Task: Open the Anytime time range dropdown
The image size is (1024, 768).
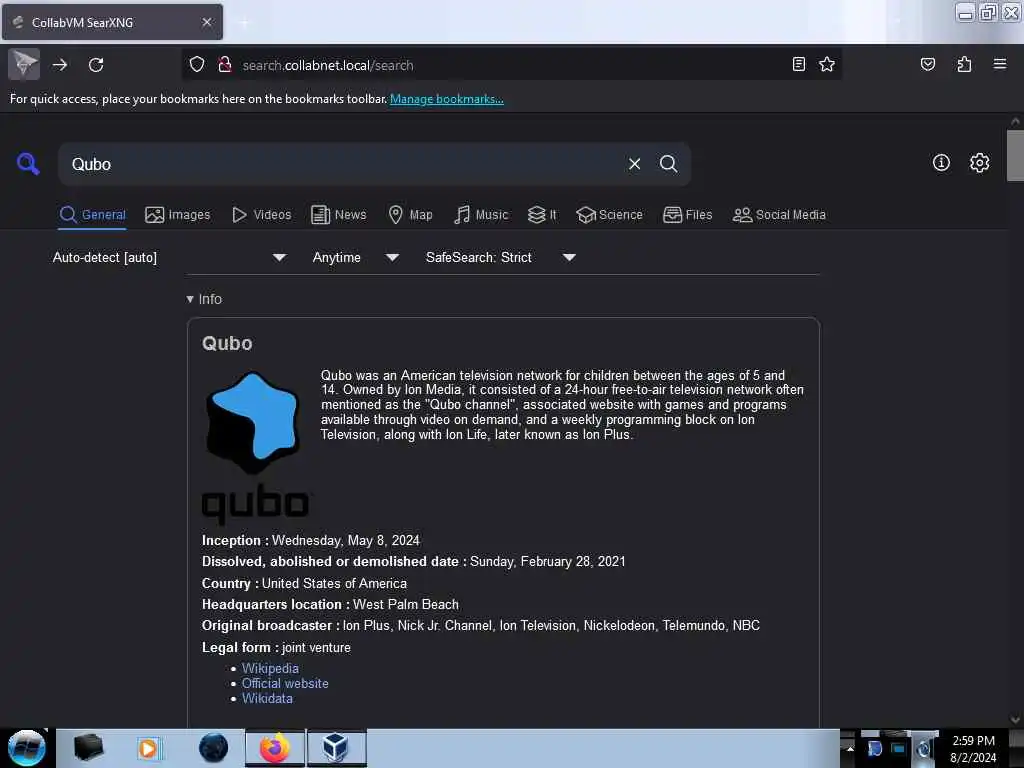Action: click(x=355, y=257)
